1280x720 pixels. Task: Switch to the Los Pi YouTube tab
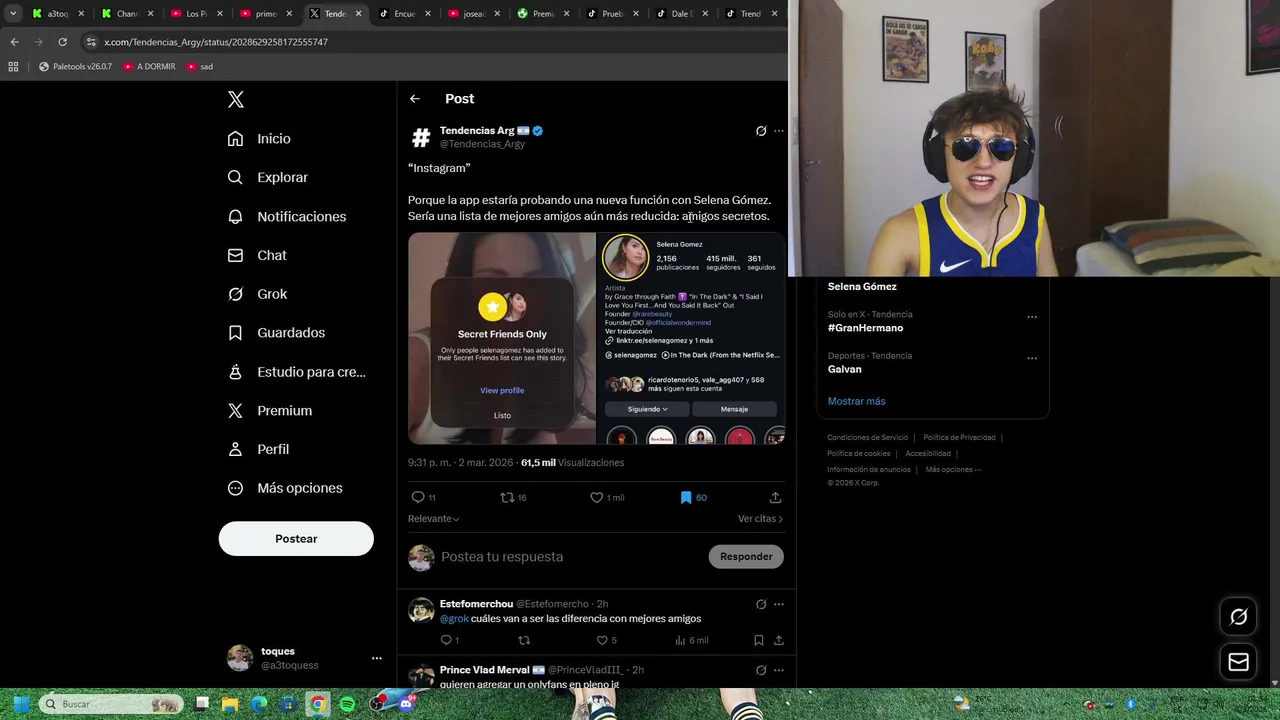tap(196, 14)
